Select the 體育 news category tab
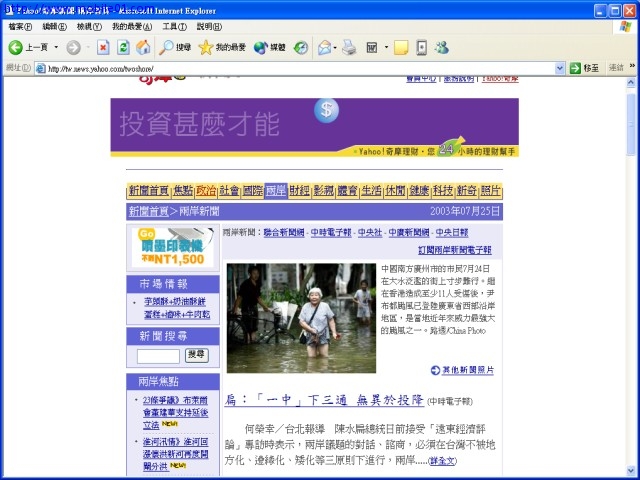The height and width of the screenshot is (480, 640). tap(347, 191)
